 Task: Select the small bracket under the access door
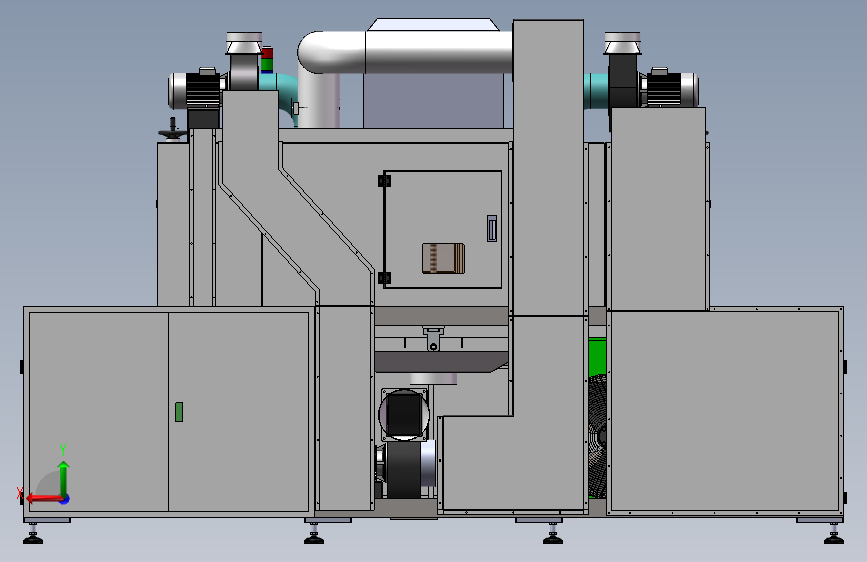click(433, 339)
